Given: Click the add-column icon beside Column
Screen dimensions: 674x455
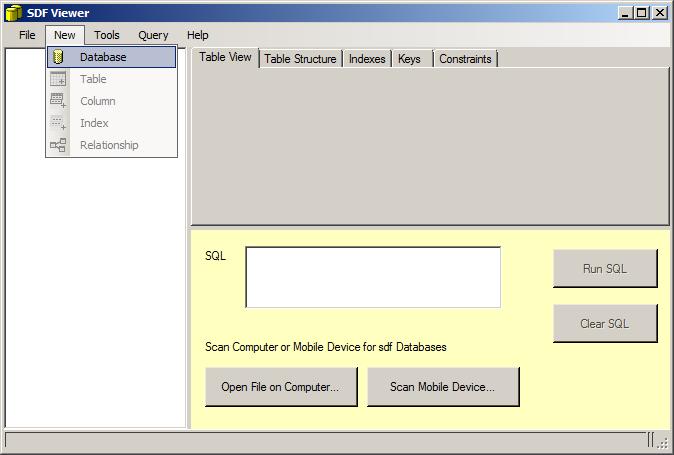Looking at the screenshot, I should coord(58,101).
